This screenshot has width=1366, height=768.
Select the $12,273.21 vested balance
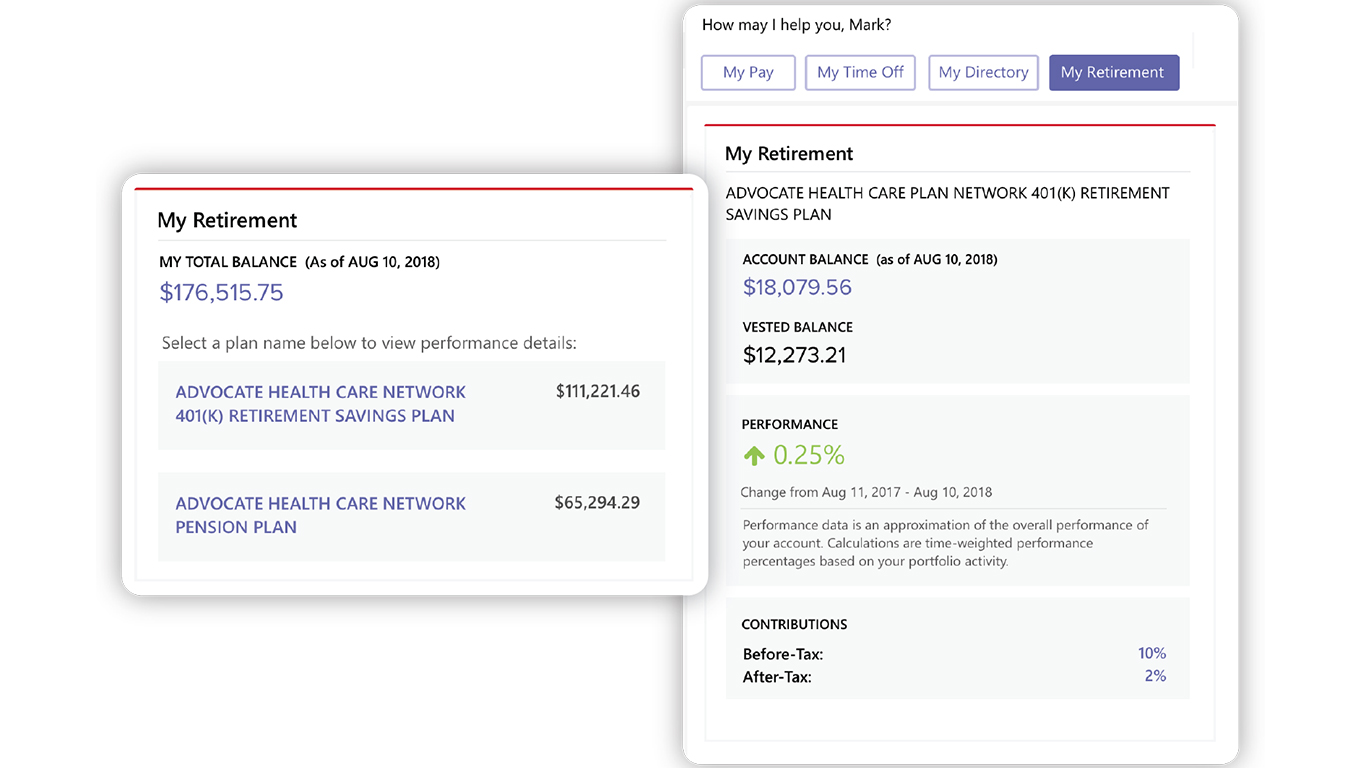(794, 355)
